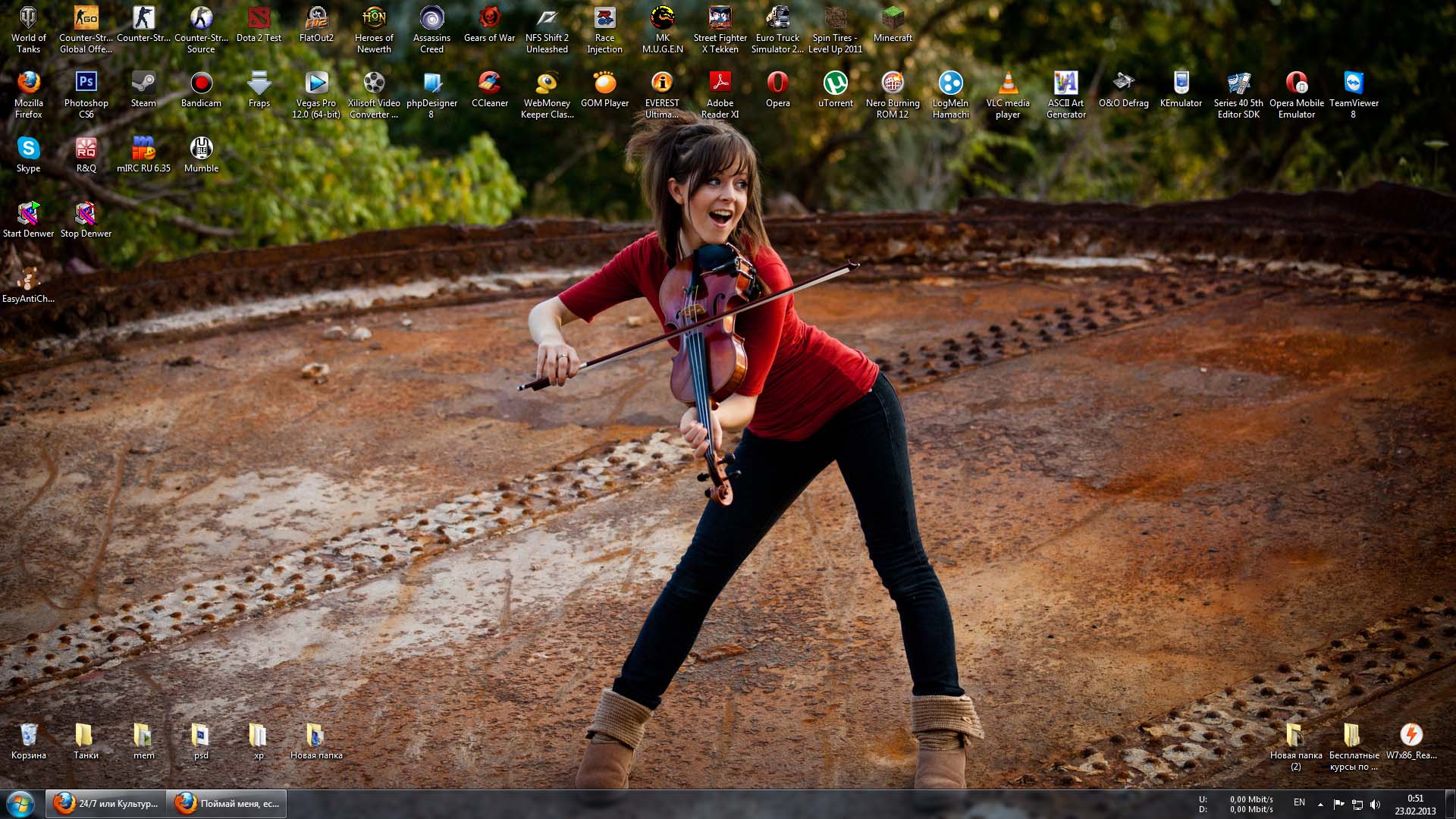
Task: Open the TeamViewer 8 icon
Action: [1354, 83]
